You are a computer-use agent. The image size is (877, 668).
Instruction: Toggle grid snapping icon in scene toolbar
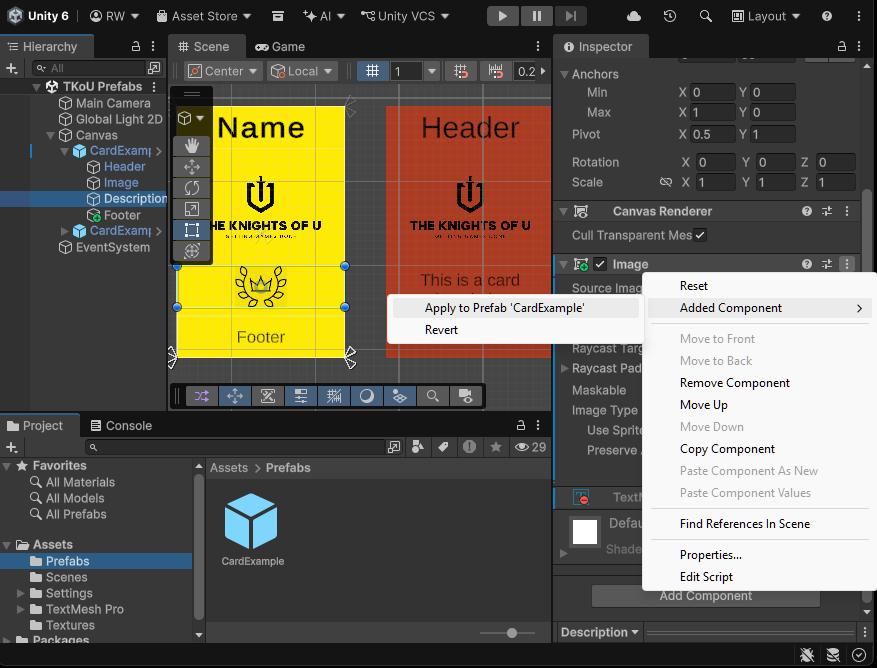[x=460, y=71]
